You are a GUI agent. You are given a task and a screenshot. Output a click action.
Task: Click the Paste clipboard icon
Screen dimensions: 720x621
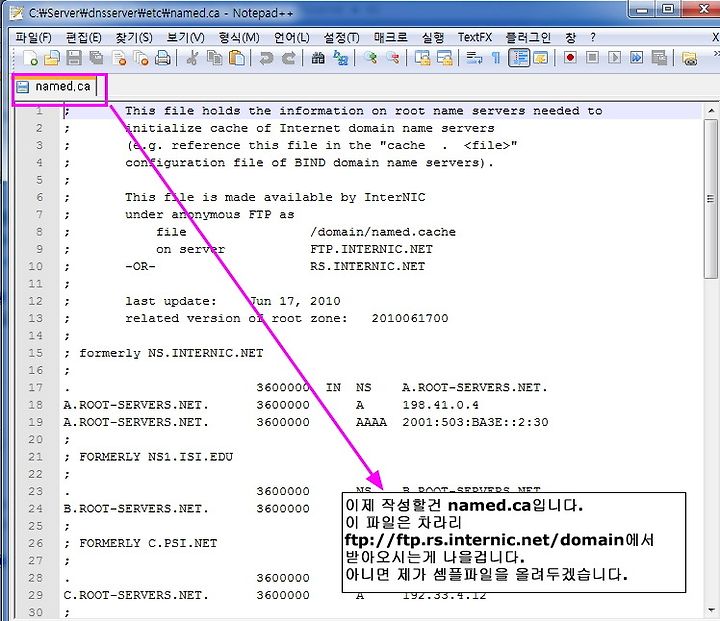tap(237, 58)
